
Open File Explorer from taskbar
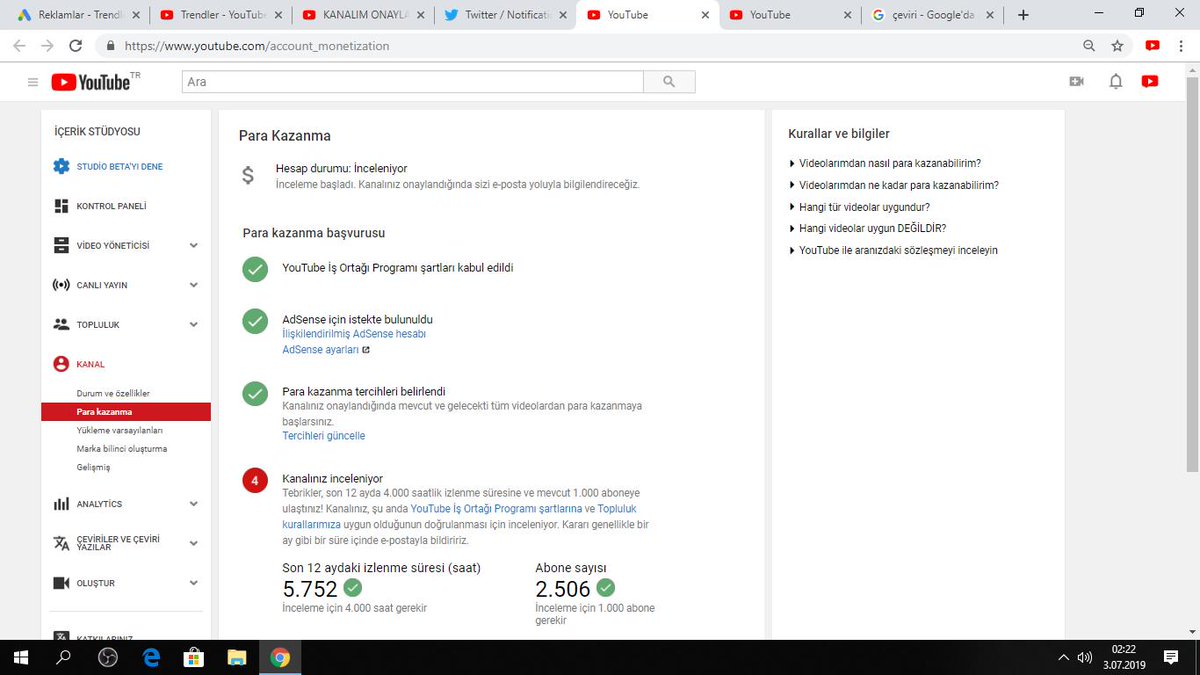pyautogui.click(x=236, y=657)
